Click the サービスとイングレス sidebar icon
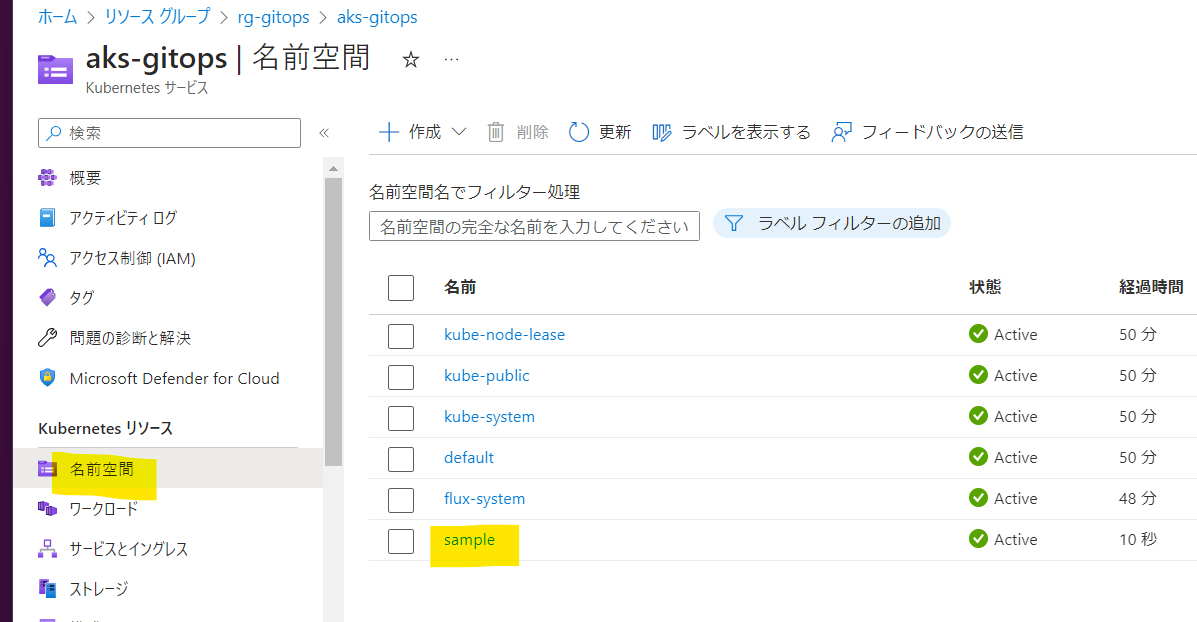The width and height of the screenshot is (1197, 622). [x=47, y=548]
